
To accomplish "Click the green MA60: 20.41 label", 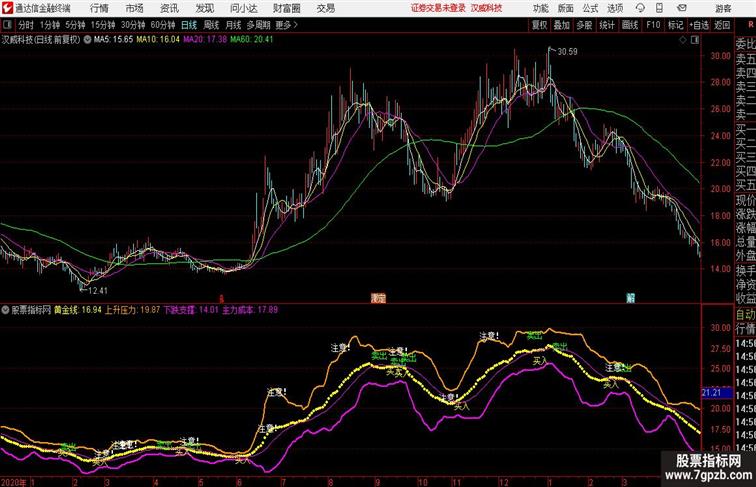I will pos(252,40).
